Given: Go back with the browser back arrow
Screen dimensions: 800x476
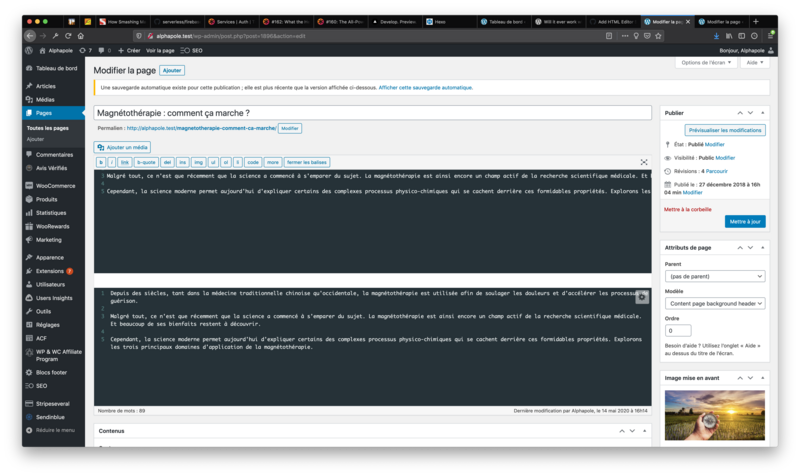Looking at the screenshot, I should pyautogui.click(x=30, y=36).
